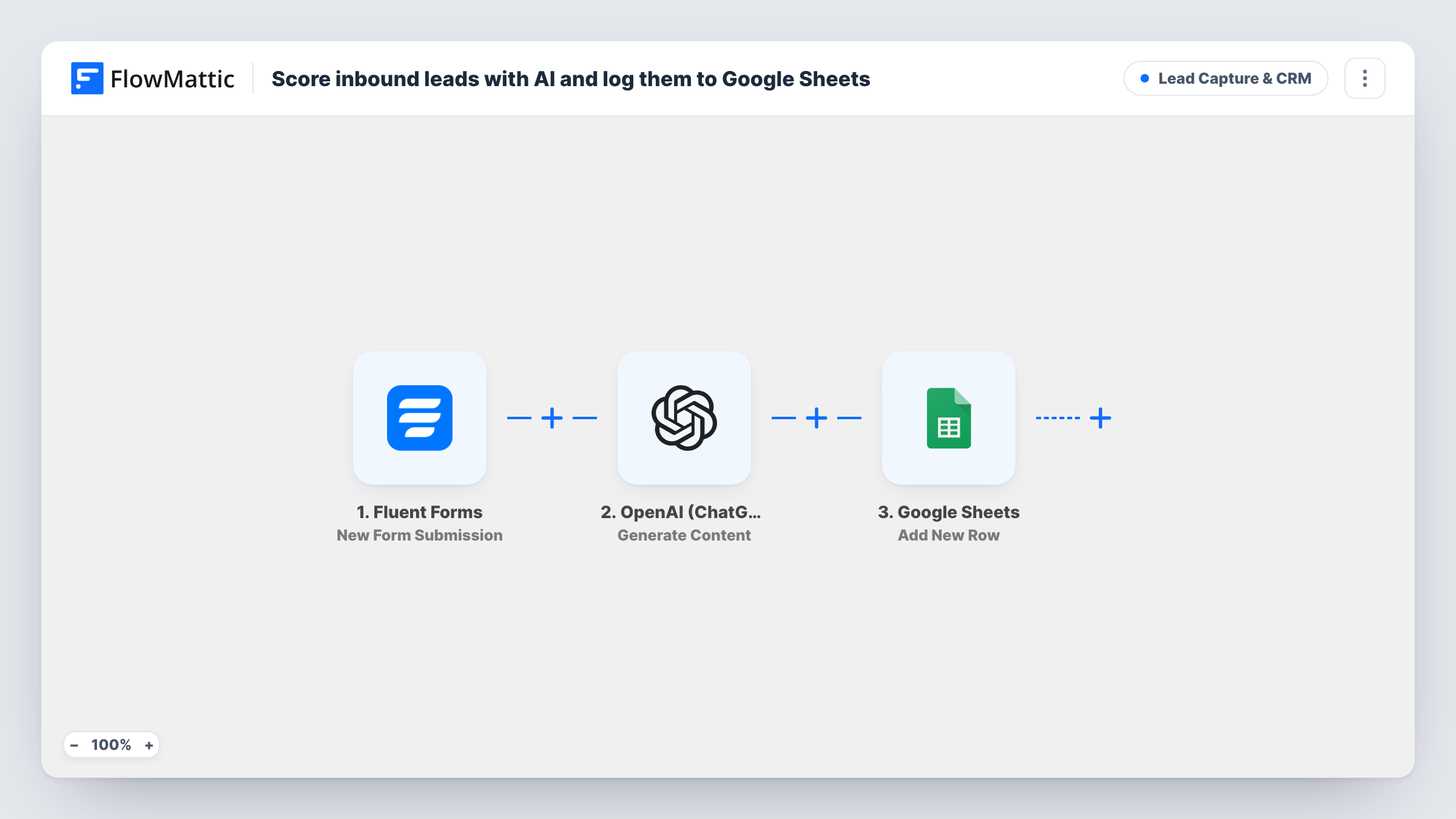
Task: Add new step after Google Sheets
Action: pyautogui.click(x=1100, y=418)
